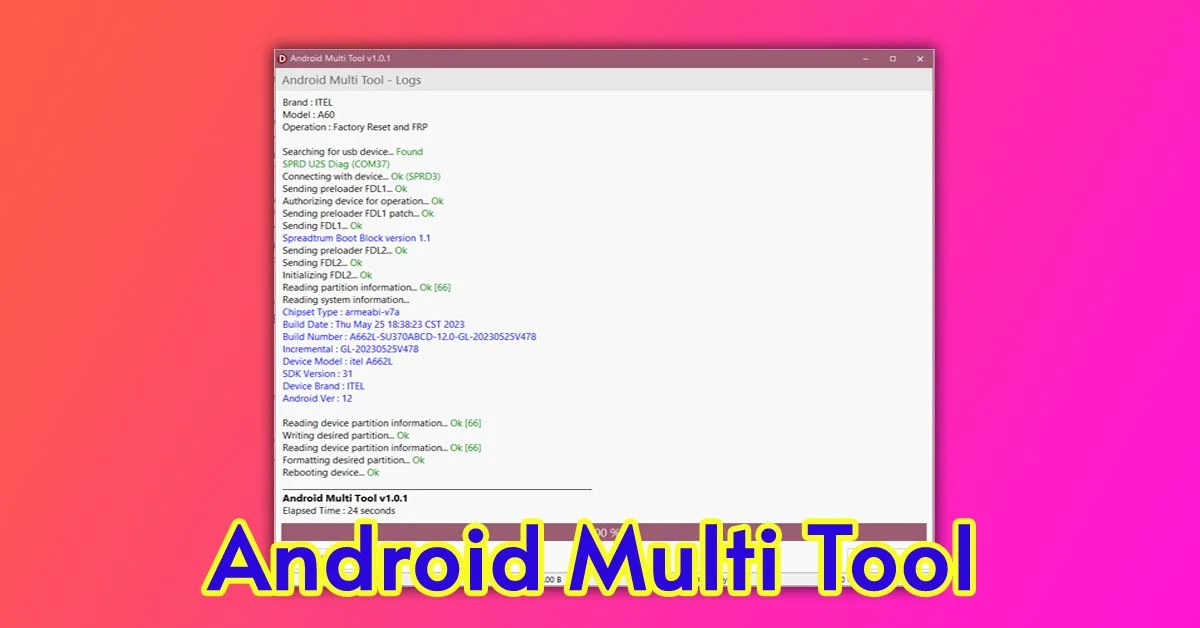1200x628 pixels.
Task: Click the 'Searching for usb device... Found' line
Action: tap(353, 152)
